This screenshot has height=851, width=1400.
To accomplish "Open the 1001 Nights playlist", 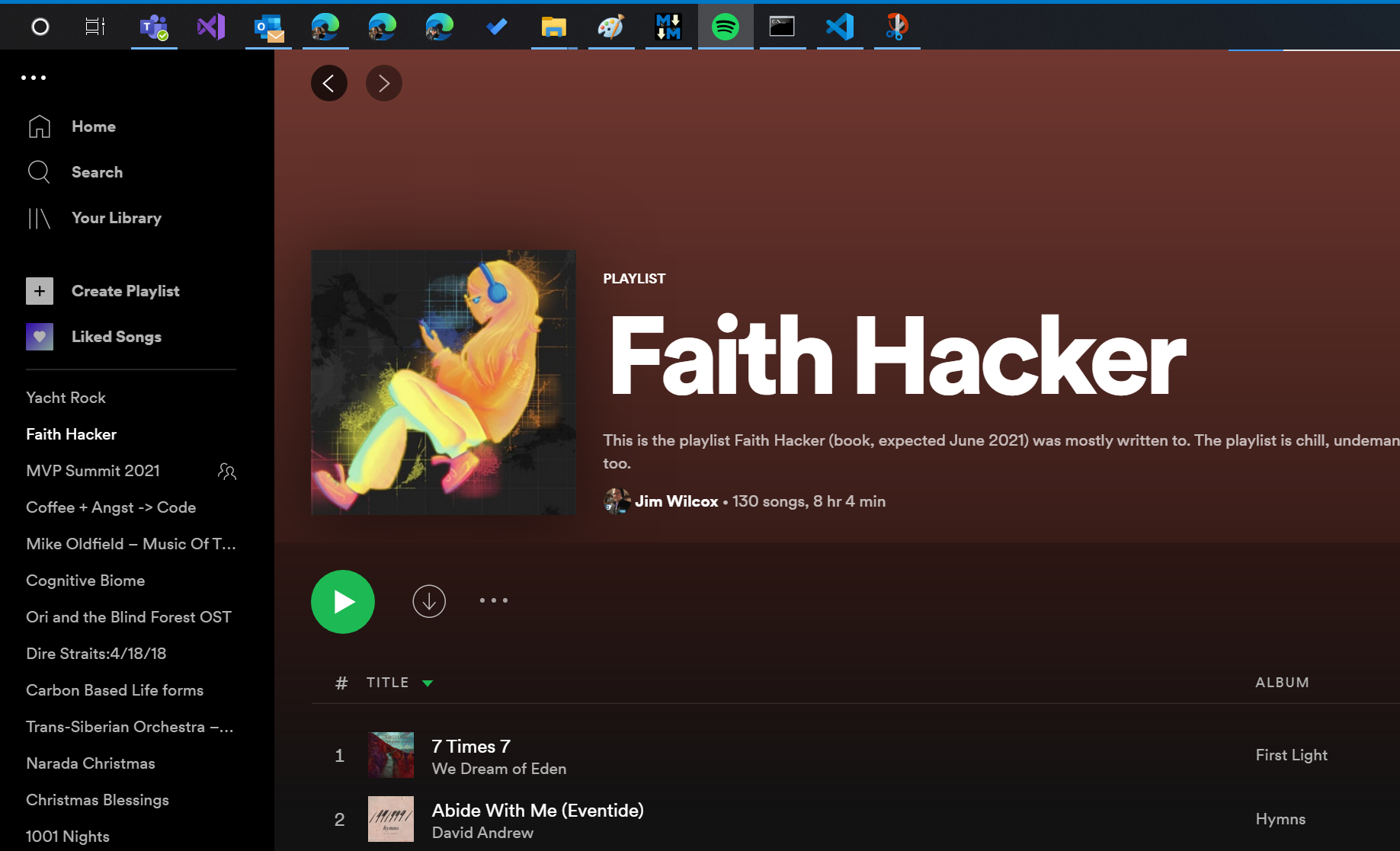I will click(x=68, y=837).
